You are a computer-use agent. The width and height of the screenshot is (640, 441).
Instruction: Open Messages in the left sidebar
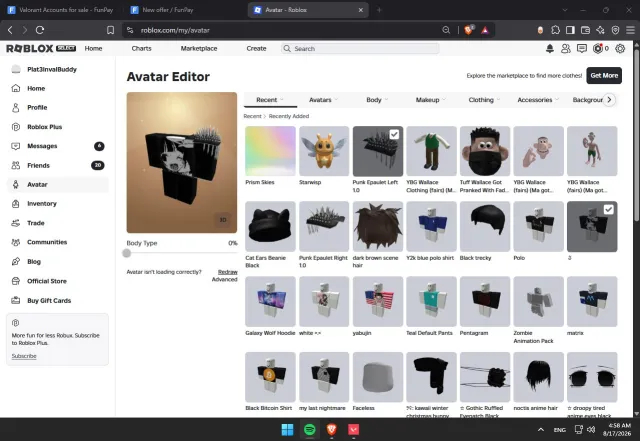[x=58, y=146]
